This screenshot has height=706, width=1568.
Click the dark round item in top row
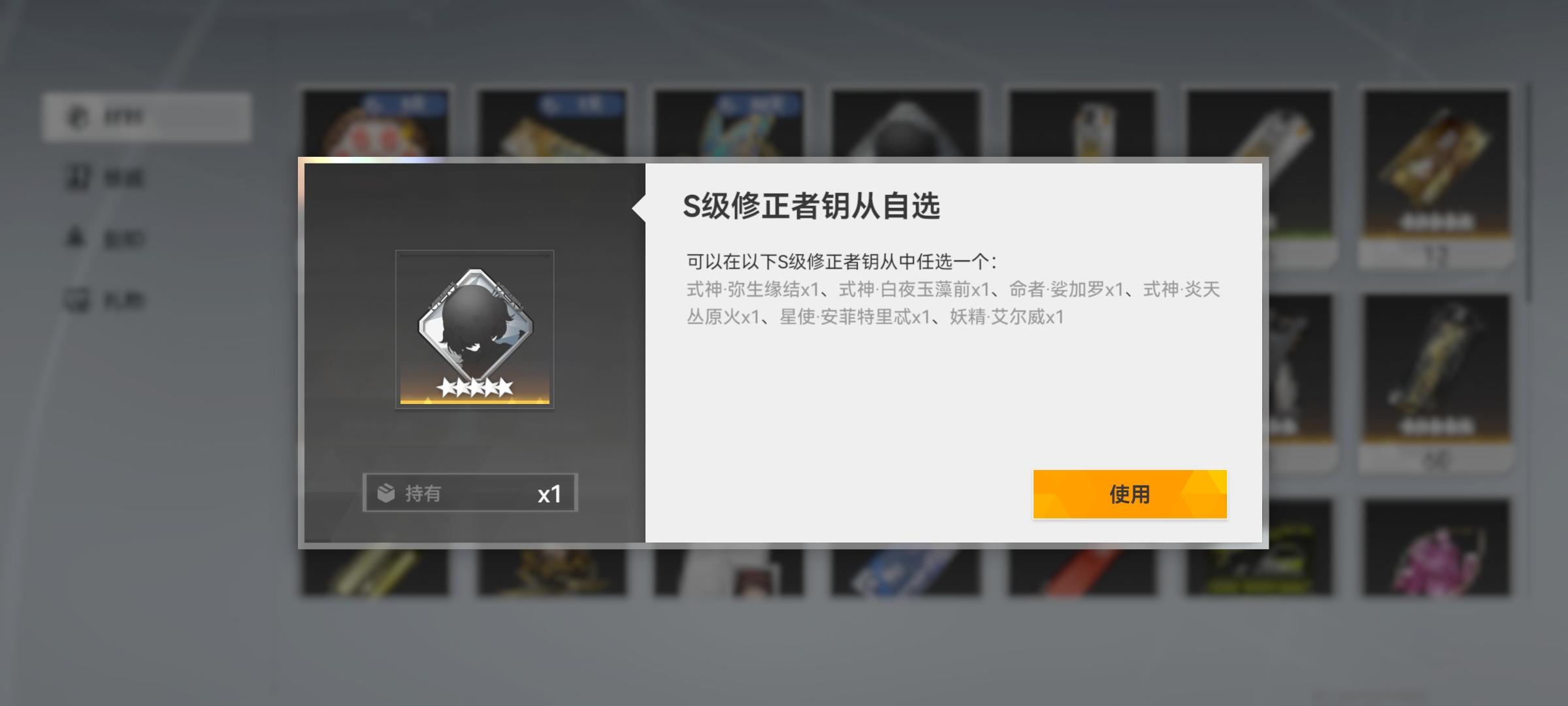906,124
